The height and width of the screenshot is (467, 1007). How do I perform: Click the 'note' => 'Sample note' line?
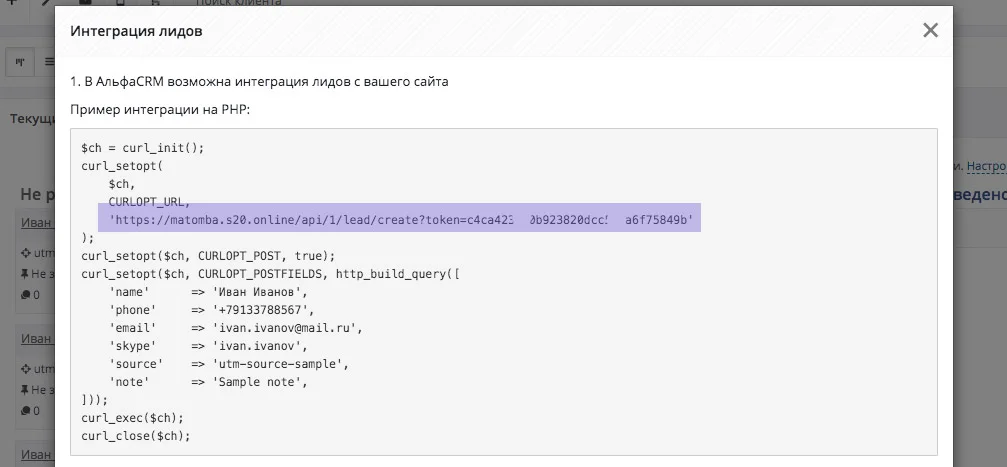(x=208, y=382)
